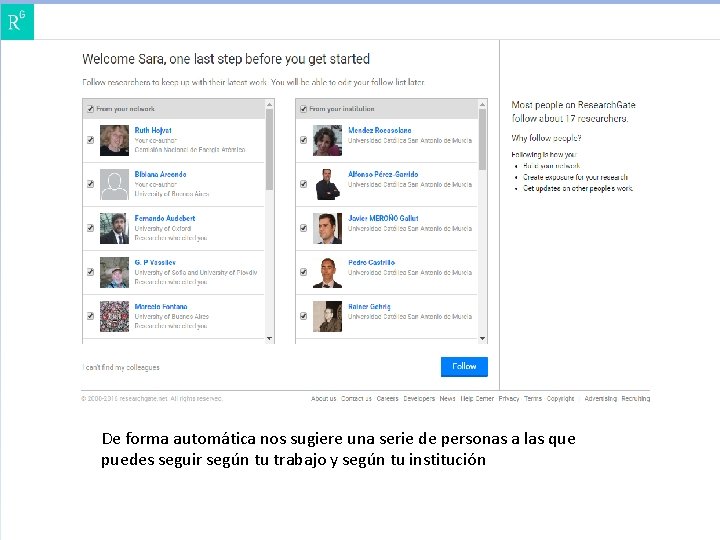The image size is (720, 540).
Task: Uncheck the Mendez Rocasolano checkbox
Action: point(304,140)
